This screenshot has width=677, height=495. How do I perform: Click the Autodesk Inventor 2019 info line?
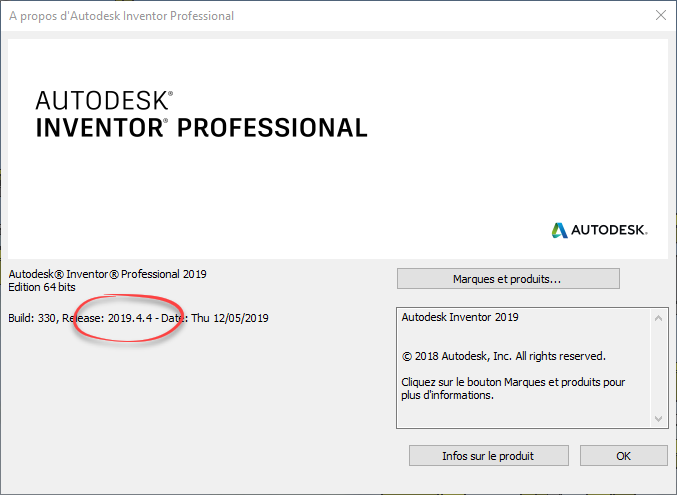(x=460, y=317)
